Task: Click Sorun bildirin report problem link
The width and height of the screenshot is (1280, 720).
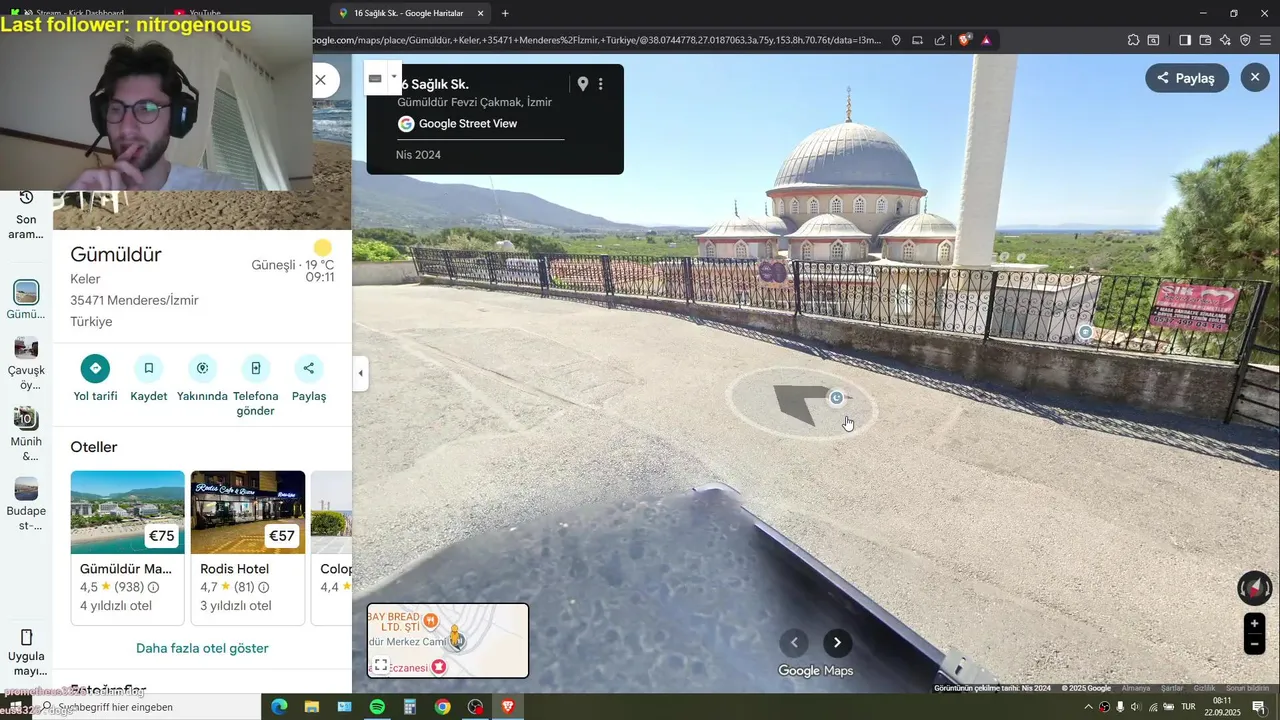Action: coord(1248,688)
